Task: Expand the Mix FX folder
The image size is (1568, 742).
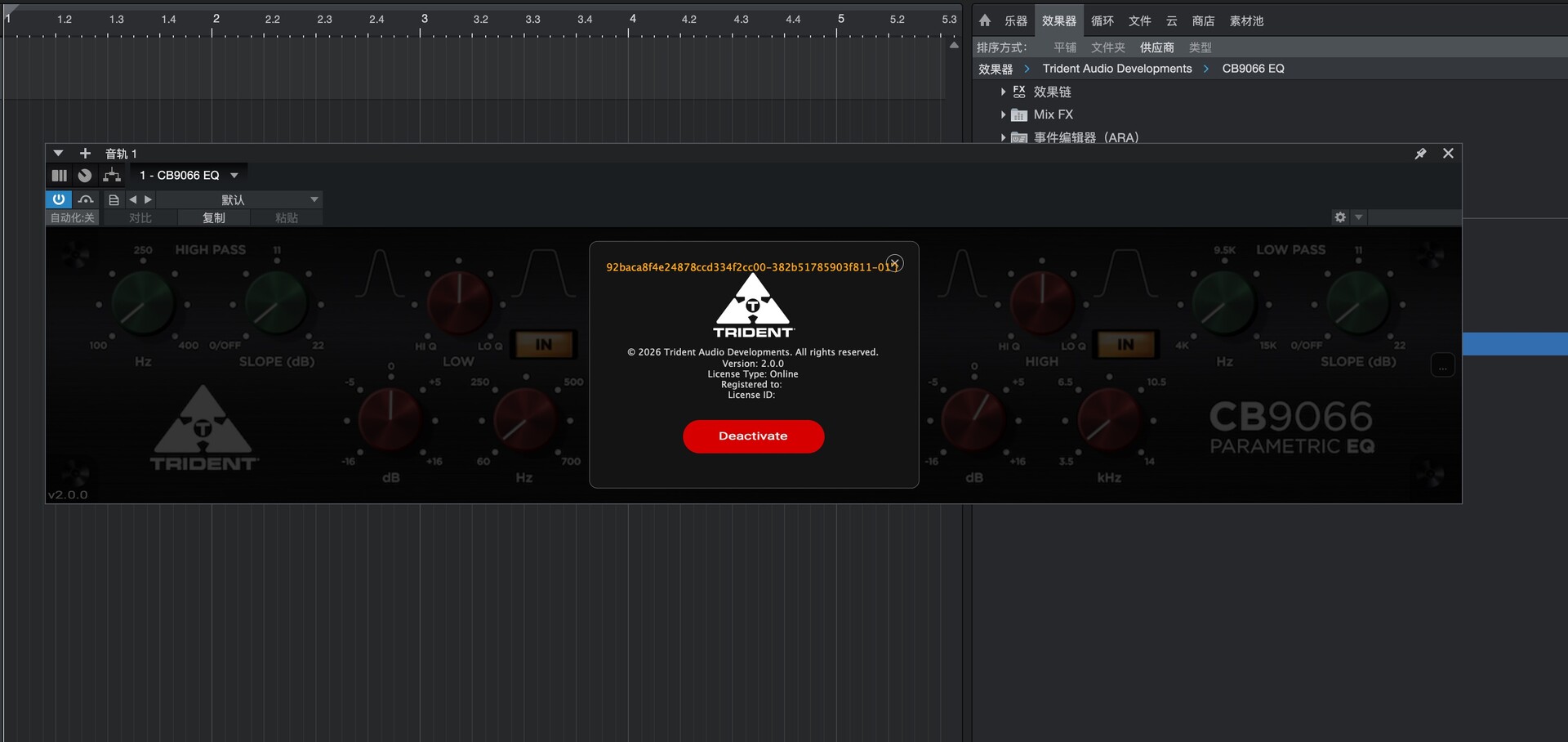Action: pyautogui.click(x=1003, y=115)
